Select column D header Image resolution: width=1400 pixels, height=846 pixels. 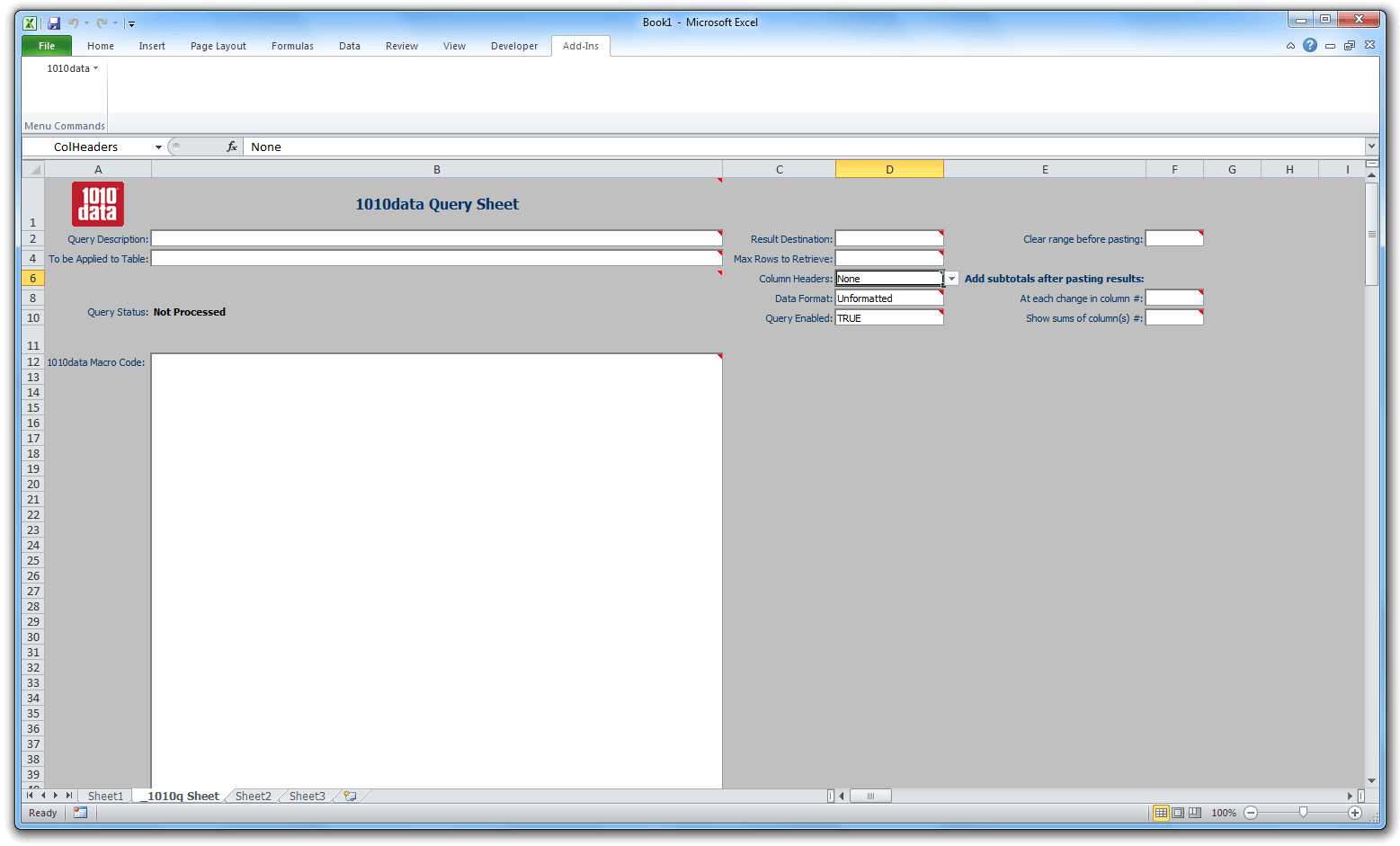pyautogui.click(x=889, y=169)
